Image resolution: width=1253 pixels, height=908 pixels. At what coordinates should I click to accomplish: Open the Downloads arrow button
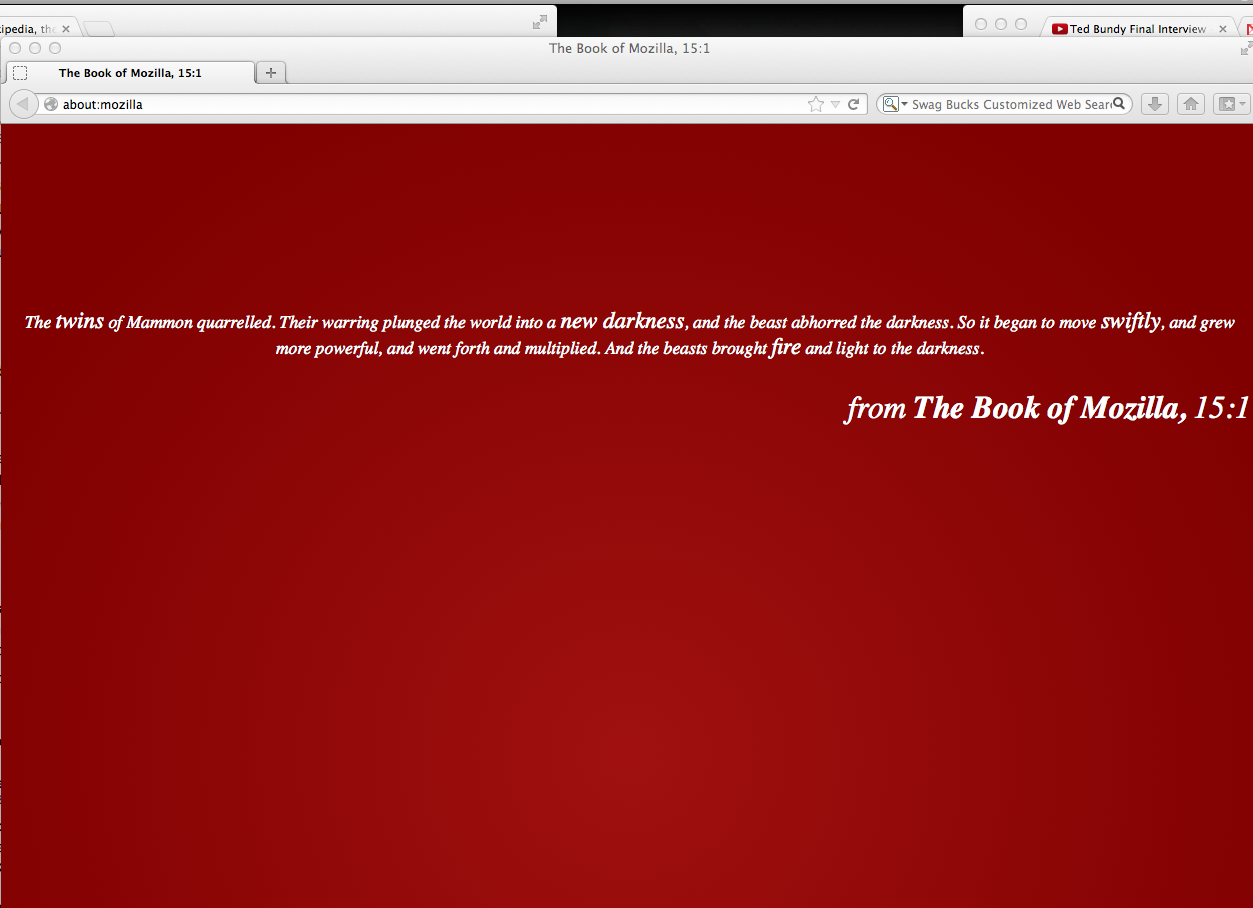point(1155,104)
